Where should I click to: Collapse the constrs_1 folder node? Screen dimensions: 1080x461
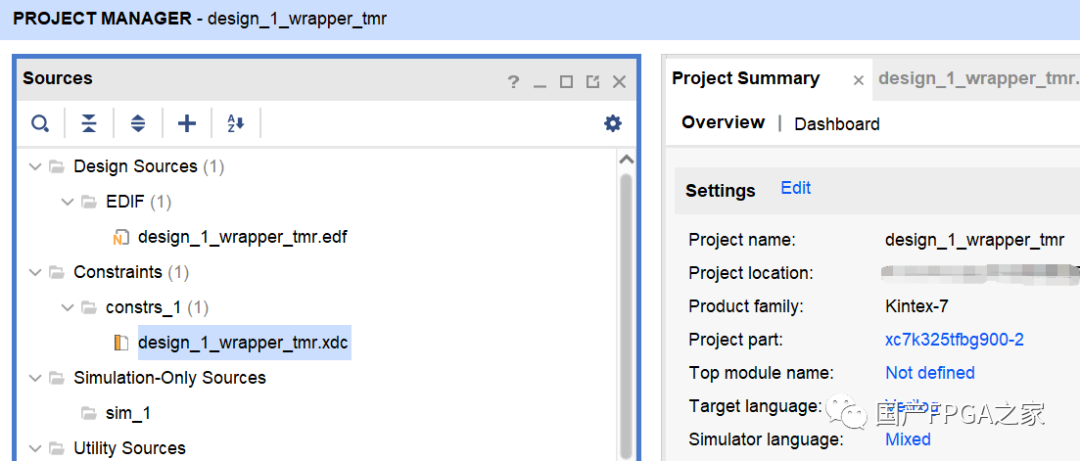[68, 307]
